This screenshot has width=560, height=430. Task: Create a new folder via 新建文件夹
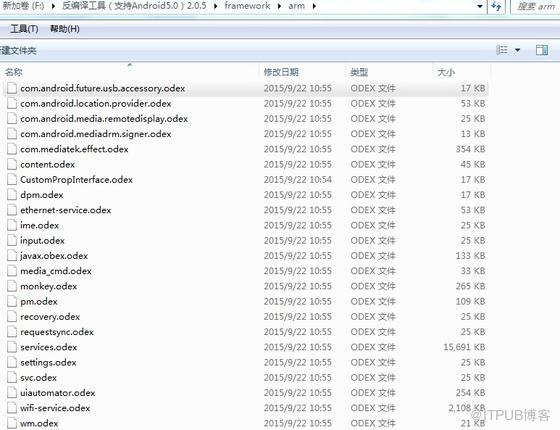(18, 50)
